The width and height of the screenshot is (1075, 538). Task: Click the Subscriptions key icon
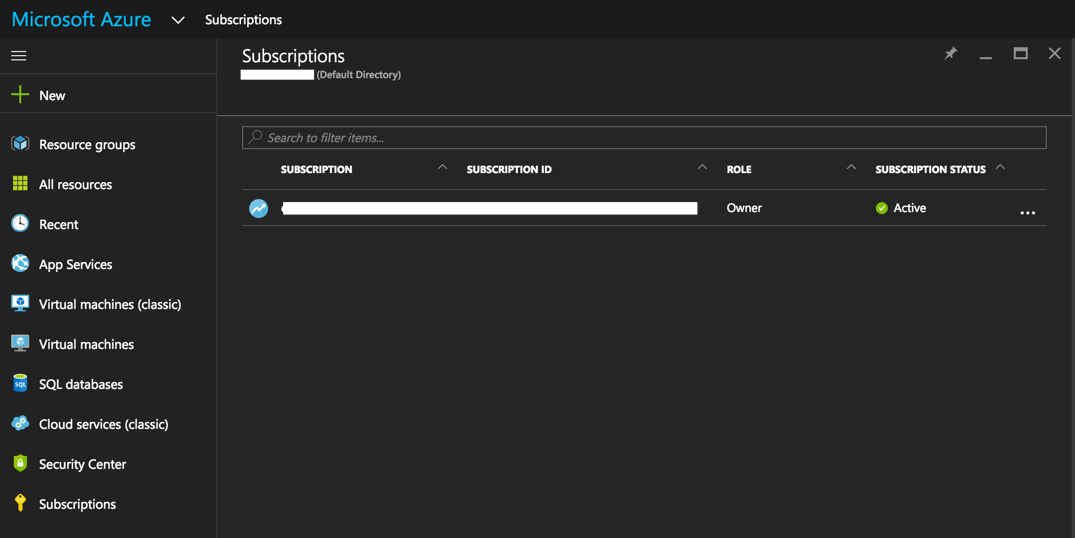click(20, 504)
